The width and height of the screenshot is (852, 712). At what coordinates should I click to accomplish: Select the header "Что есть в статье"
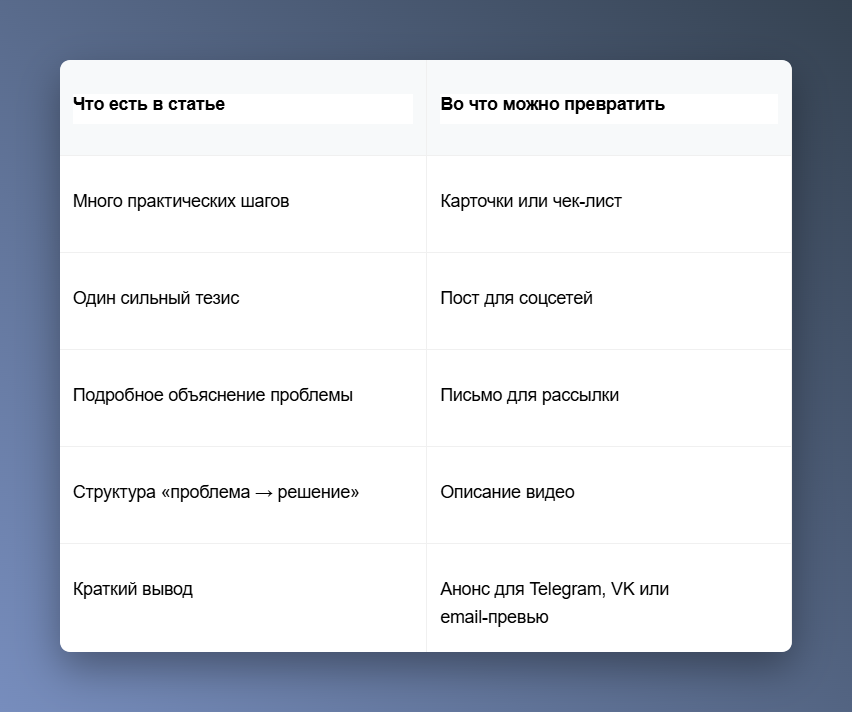pos(243,108)
